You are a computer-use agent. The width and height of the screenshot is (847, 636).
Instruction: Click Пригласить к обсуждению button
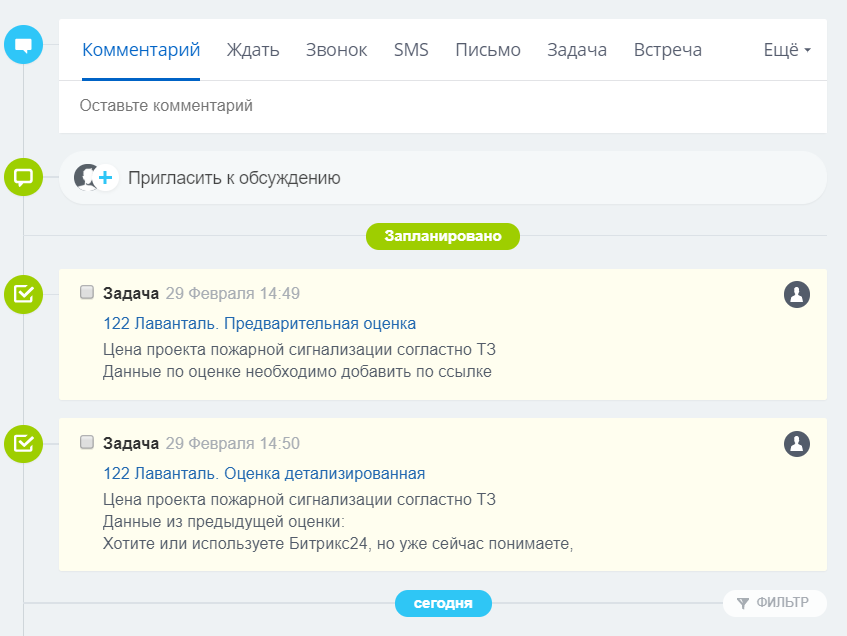point(234,178)
